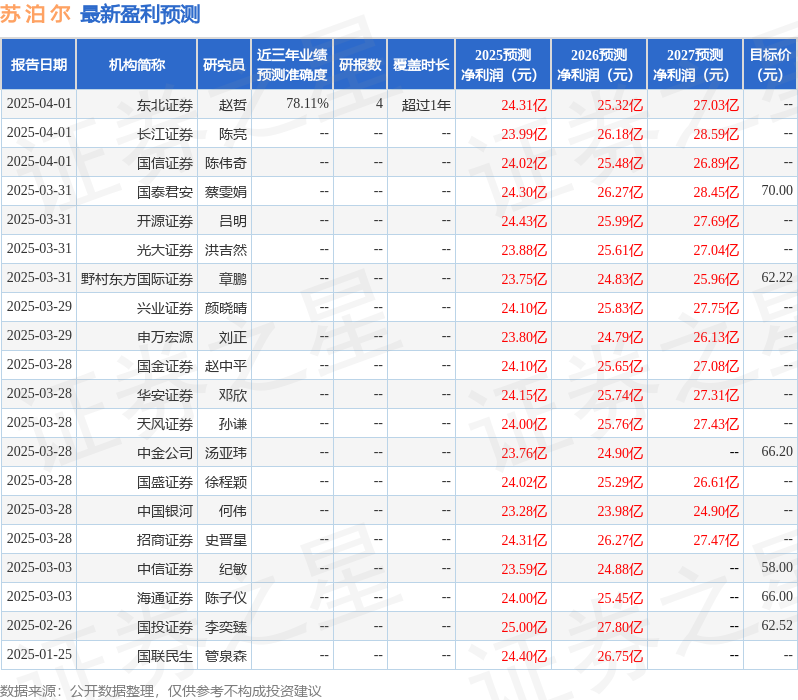Click the 覆盖时长 column header
Screen dimensions: 798x700
click(421, 65)
